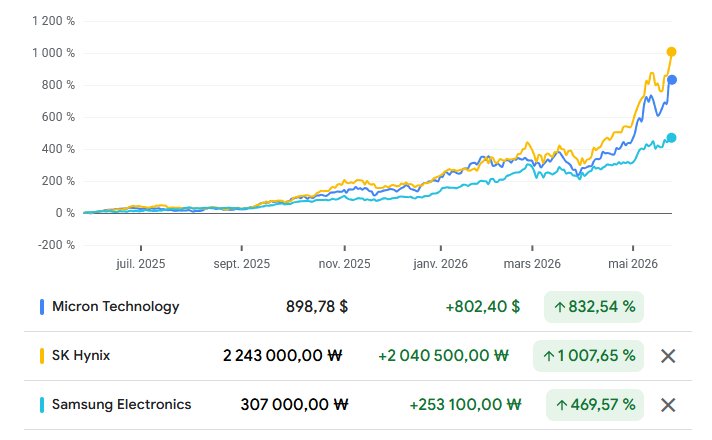Screen dimensions: 712x440
Task: Click the Micron Technology stock name
Action: pyautogui.click(x=115, y=307)
